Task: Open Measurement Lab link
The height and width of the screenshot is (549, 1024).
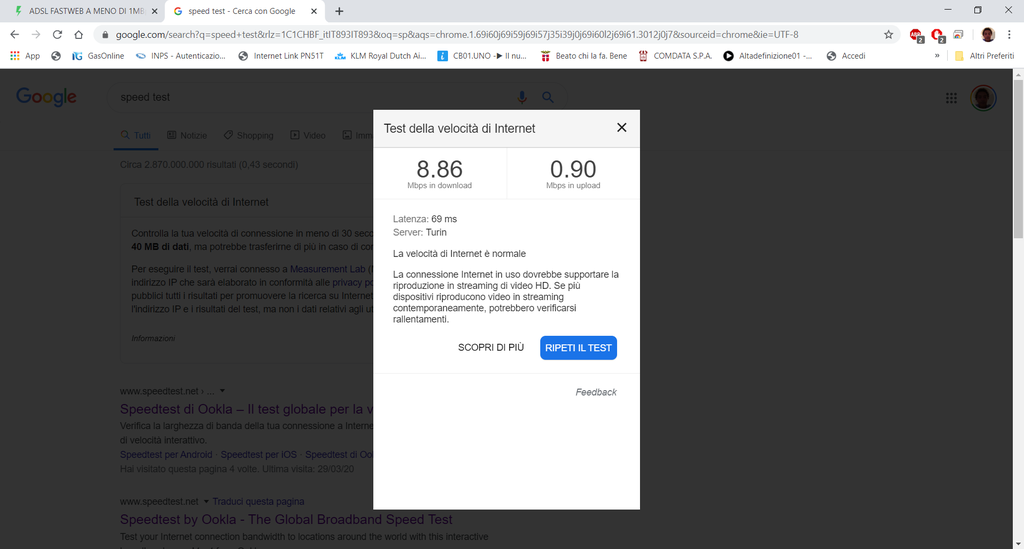Action: [328, 269]
